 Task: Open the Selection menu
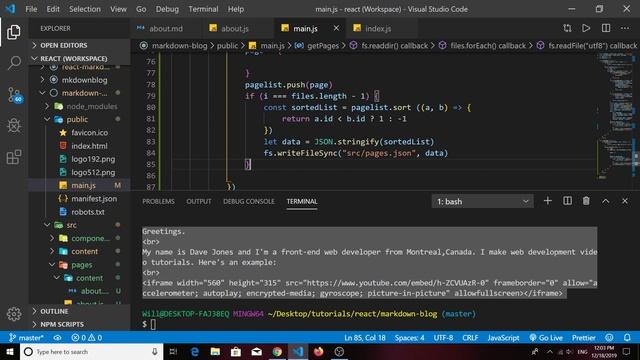pos(85,9)
